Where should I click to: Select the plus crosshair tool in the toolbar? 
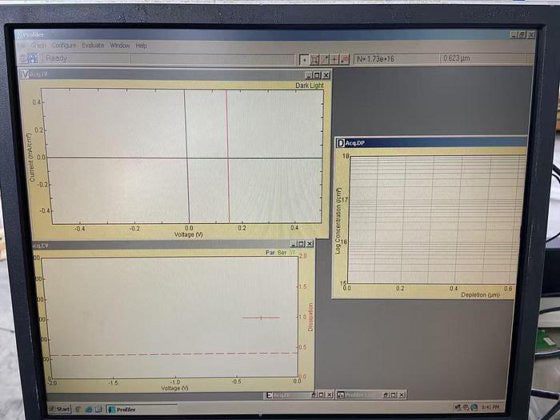coord(334,60)
